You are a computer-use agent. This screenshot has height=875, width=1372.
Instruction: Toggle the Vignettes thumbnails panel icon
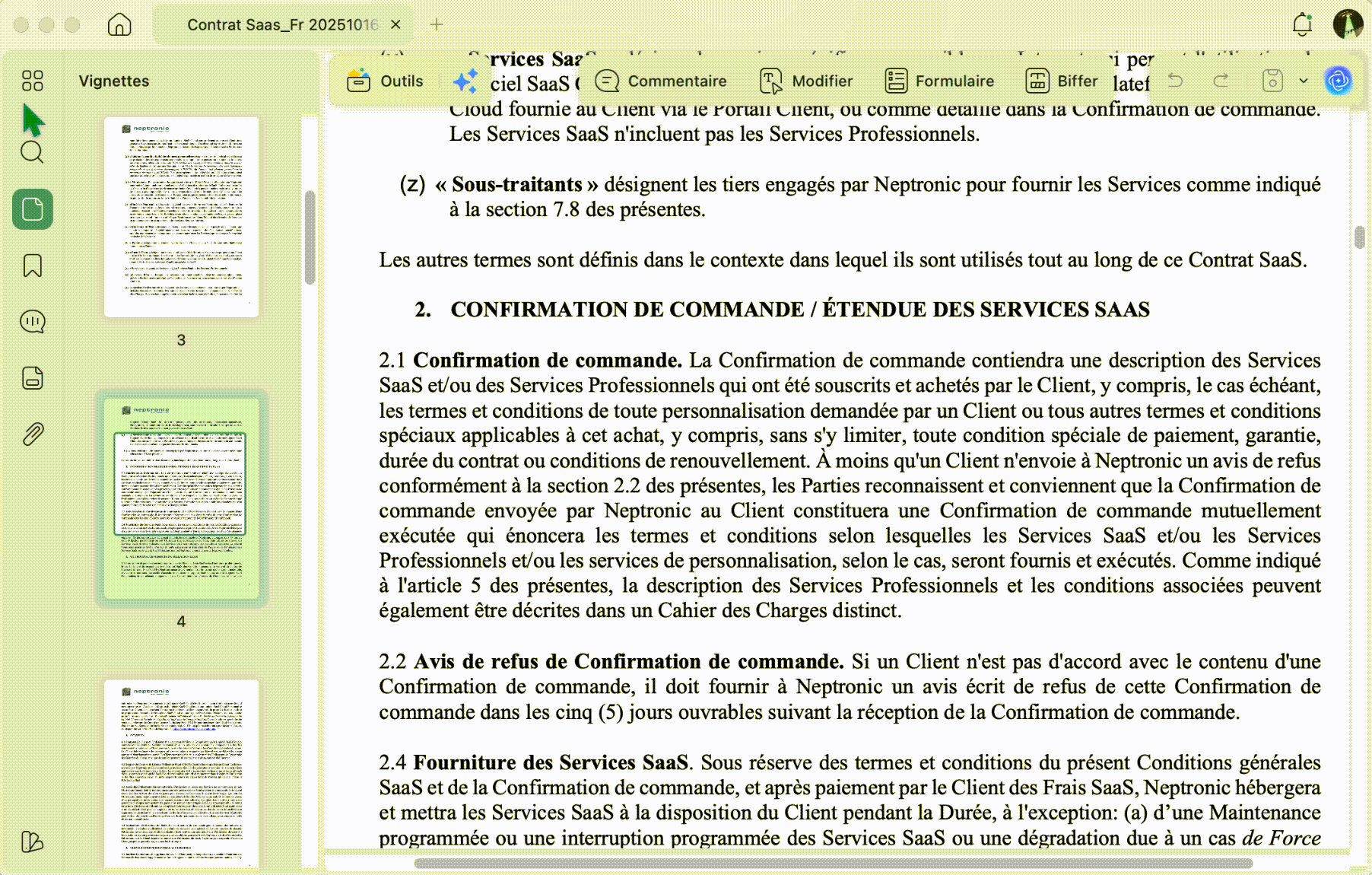[33, 209]
